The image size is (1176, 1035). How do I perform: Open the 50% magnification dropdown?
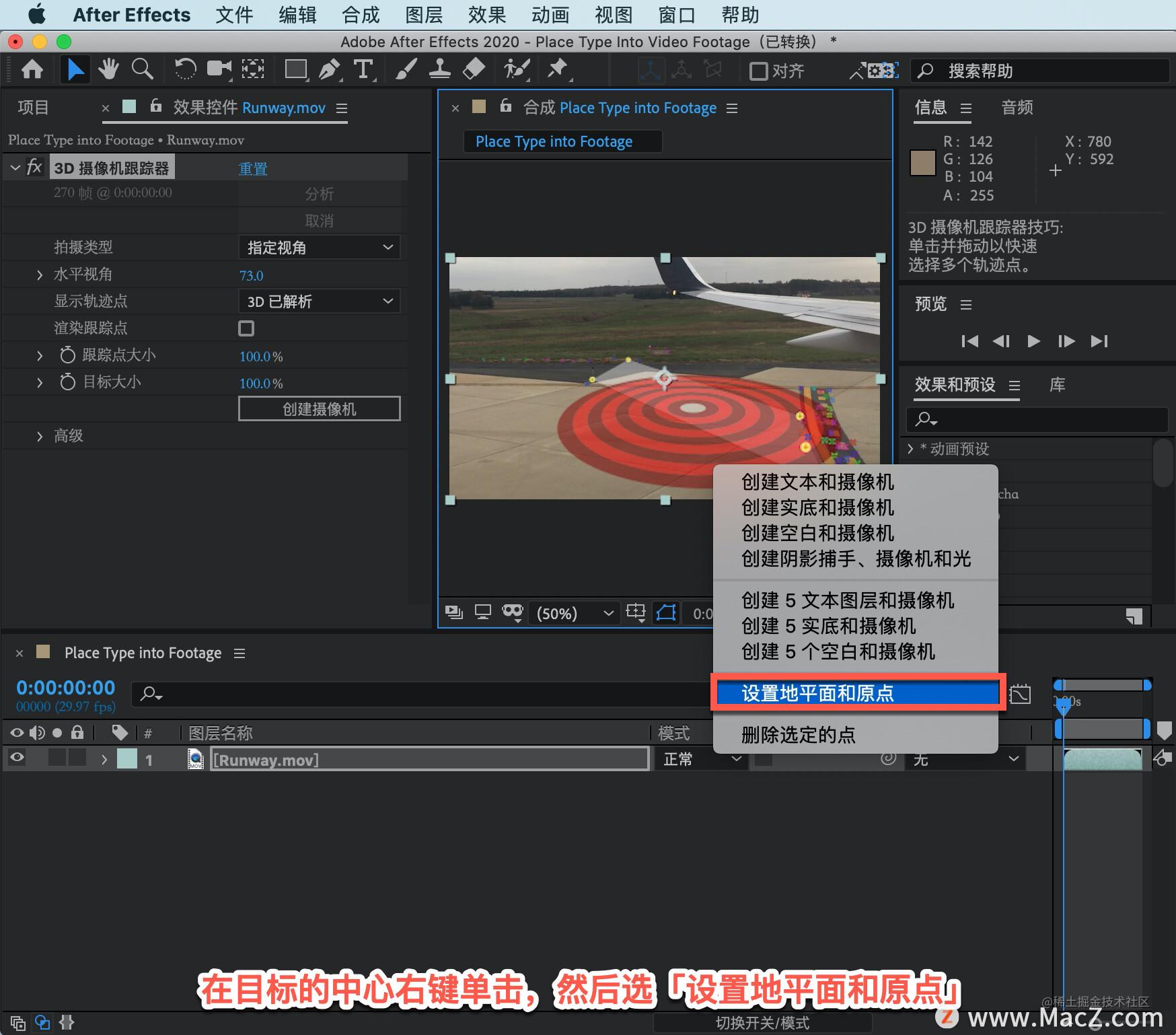[575, 613]
